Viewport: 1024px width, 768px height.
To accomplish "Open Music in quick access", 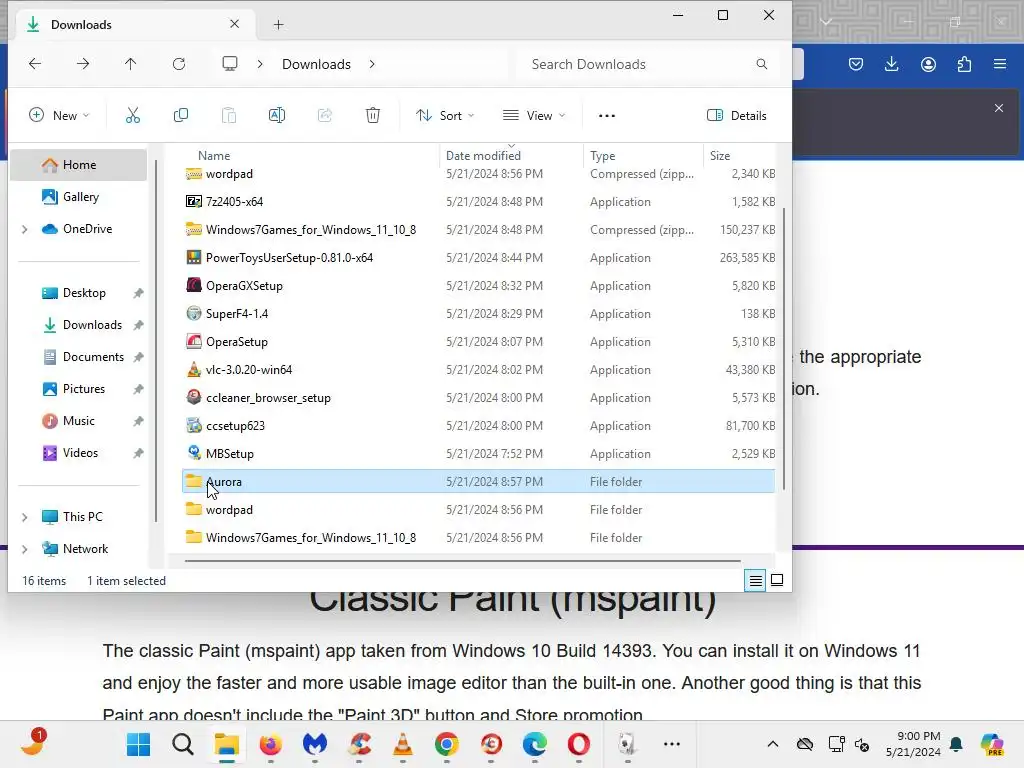I will click(79, 421).
